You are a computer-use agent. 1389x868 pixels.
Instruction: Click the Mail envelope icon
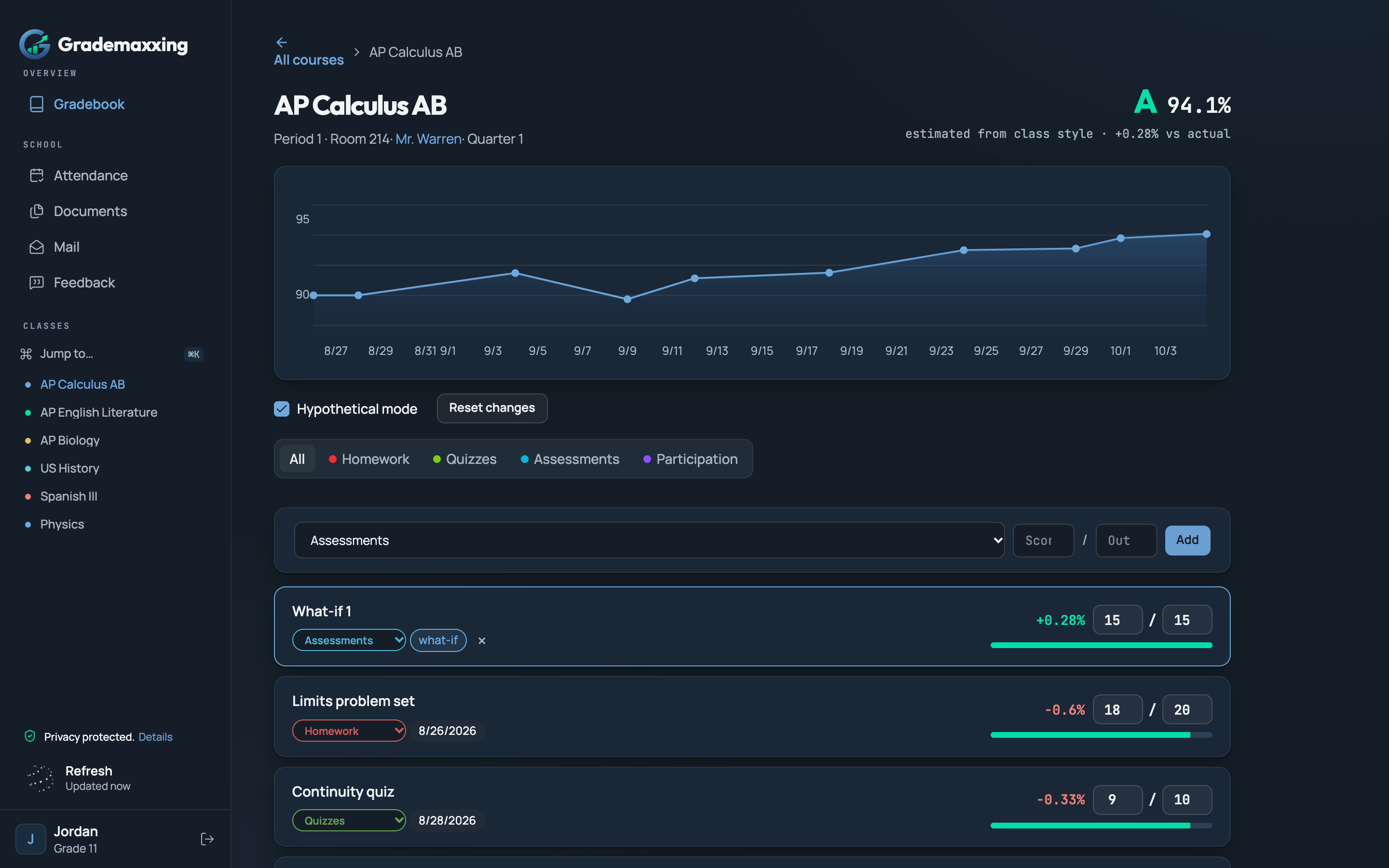point(36,247)
